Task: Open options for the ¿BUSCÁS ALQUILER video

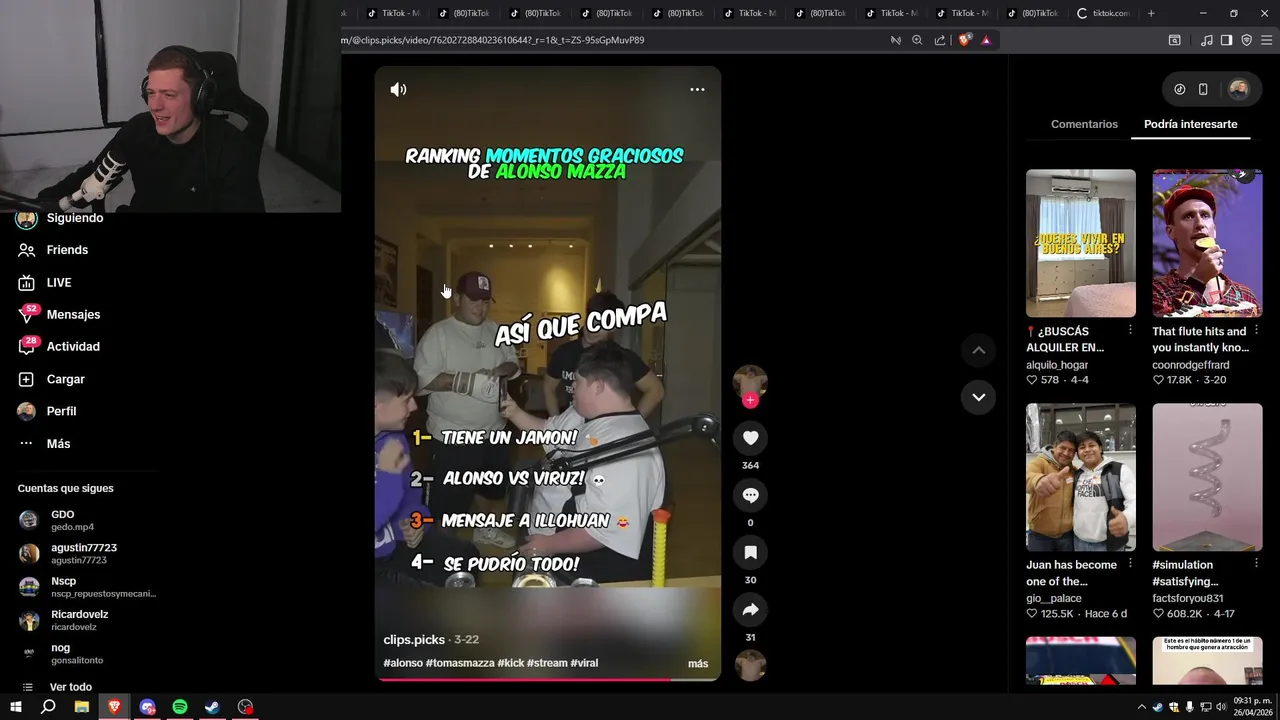Action: coord(1130,330)
